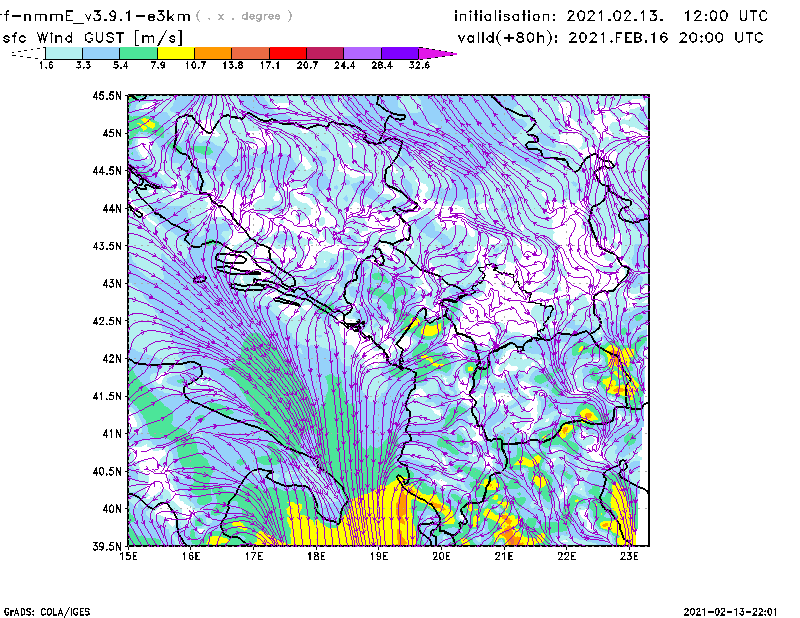Click the 45N latitude label

point(112,133)
